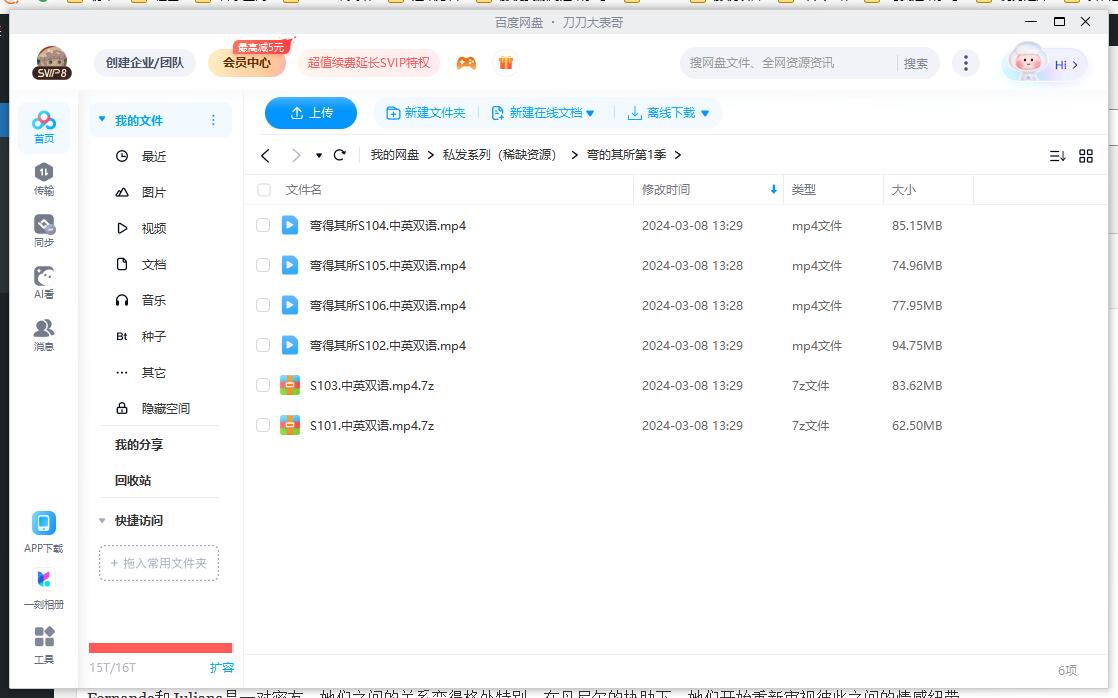This screenshot has height=698, width=1118.
Task: Open the gift box promotion icon
Action: tap(506, 62)
